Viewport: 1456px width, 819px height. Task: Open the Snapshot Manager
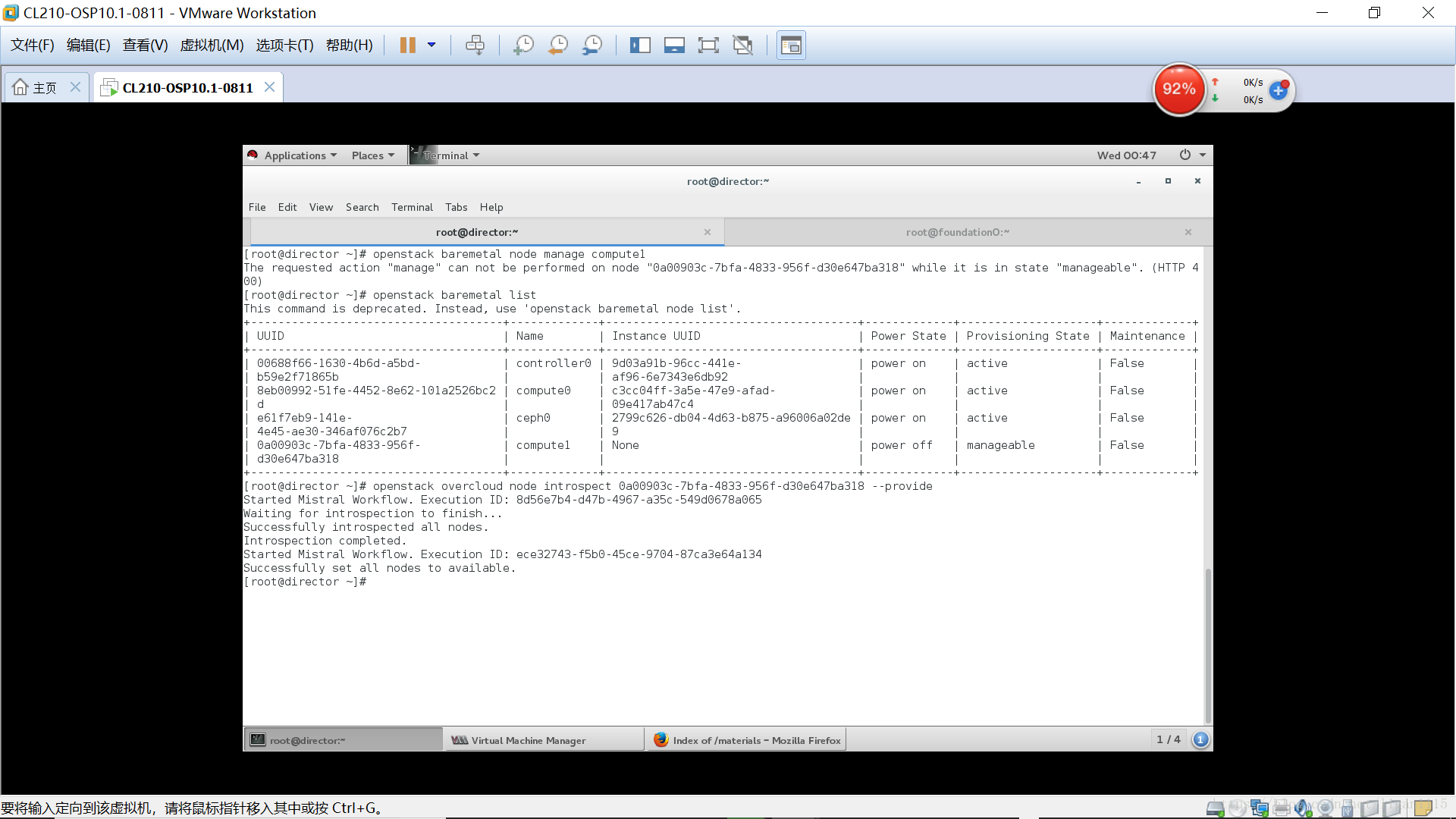[x=592, y=45]
